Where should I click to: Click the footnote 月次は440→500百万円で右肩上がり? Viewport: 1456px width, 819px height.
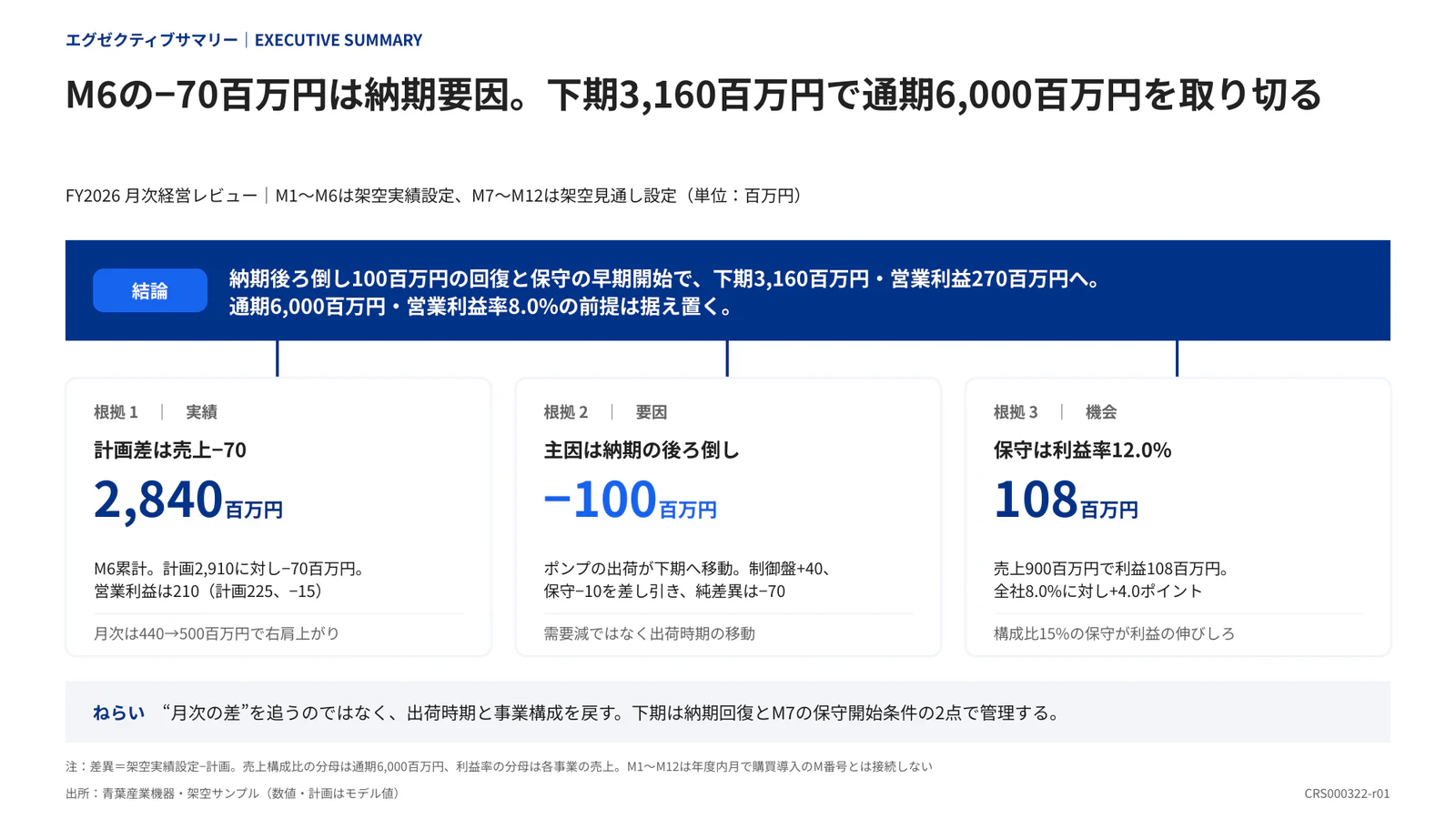(217, 633)
